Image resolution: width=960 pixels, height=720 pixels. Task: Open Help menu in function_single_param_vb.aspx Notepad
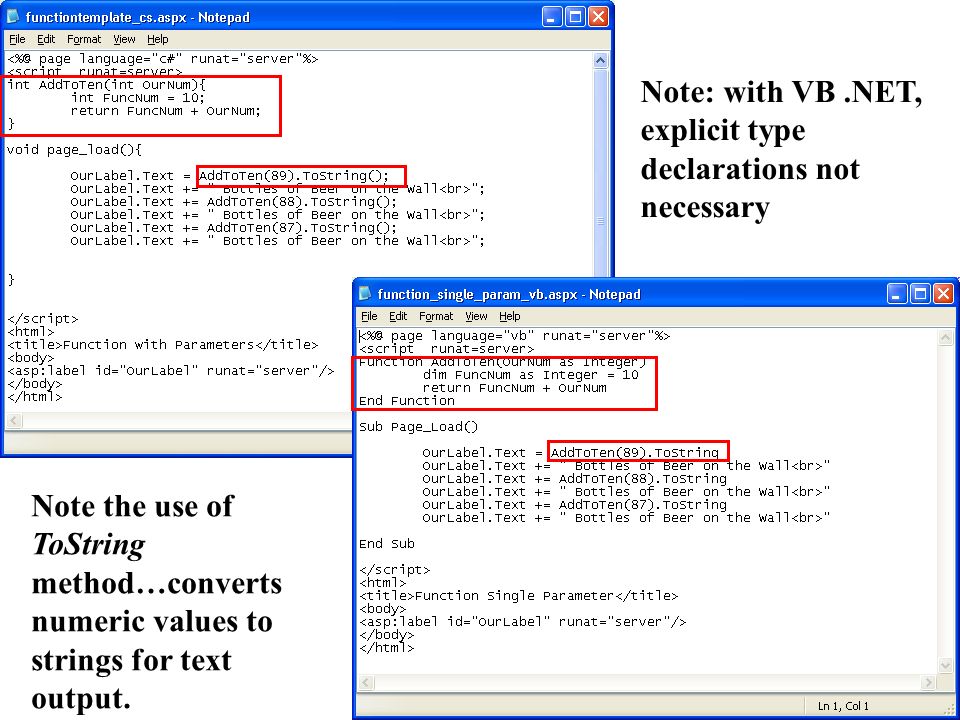click(509, 317)
